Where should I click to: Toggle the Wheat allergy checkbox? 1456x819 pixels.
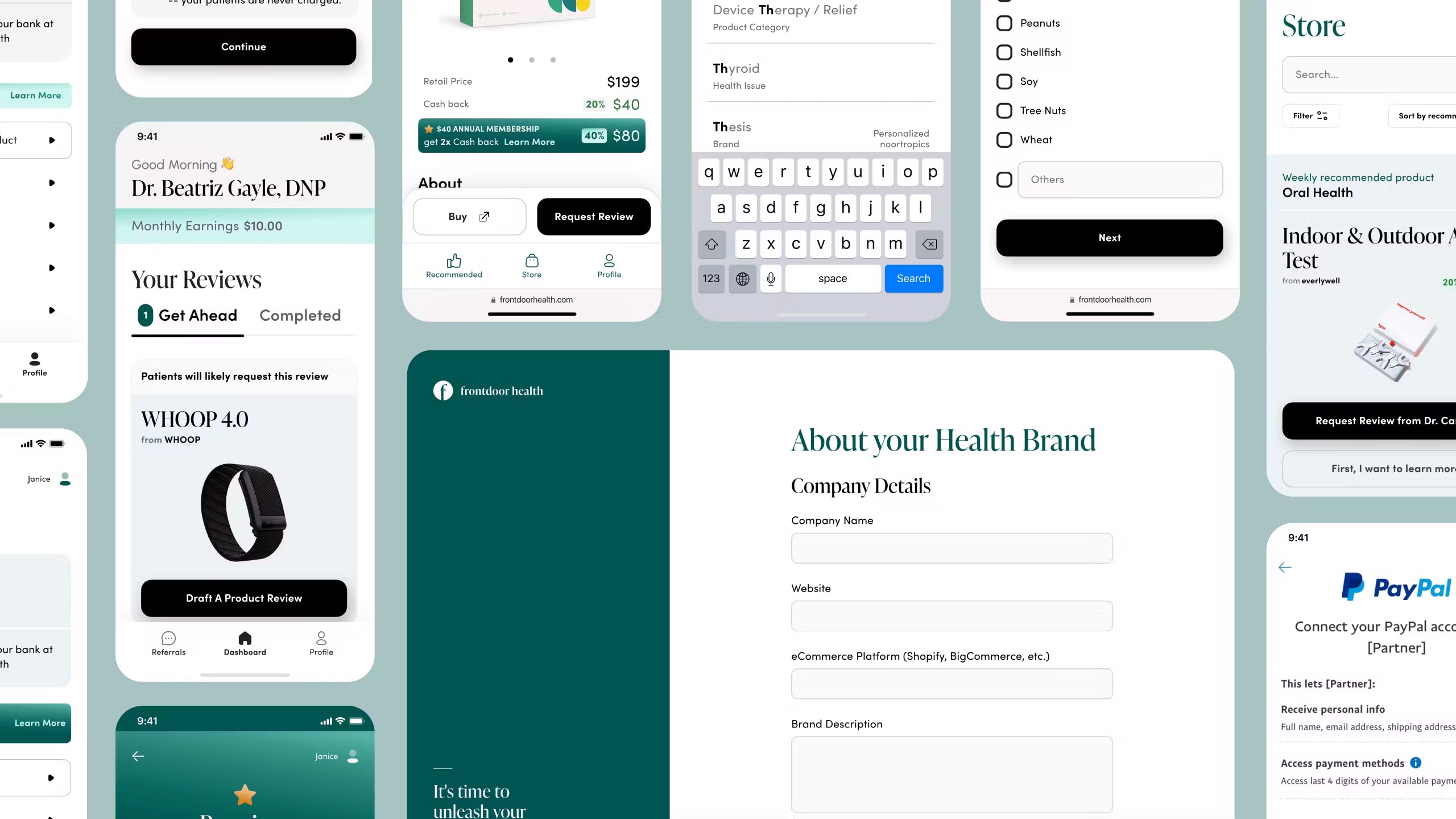[x=1004, y=139]
